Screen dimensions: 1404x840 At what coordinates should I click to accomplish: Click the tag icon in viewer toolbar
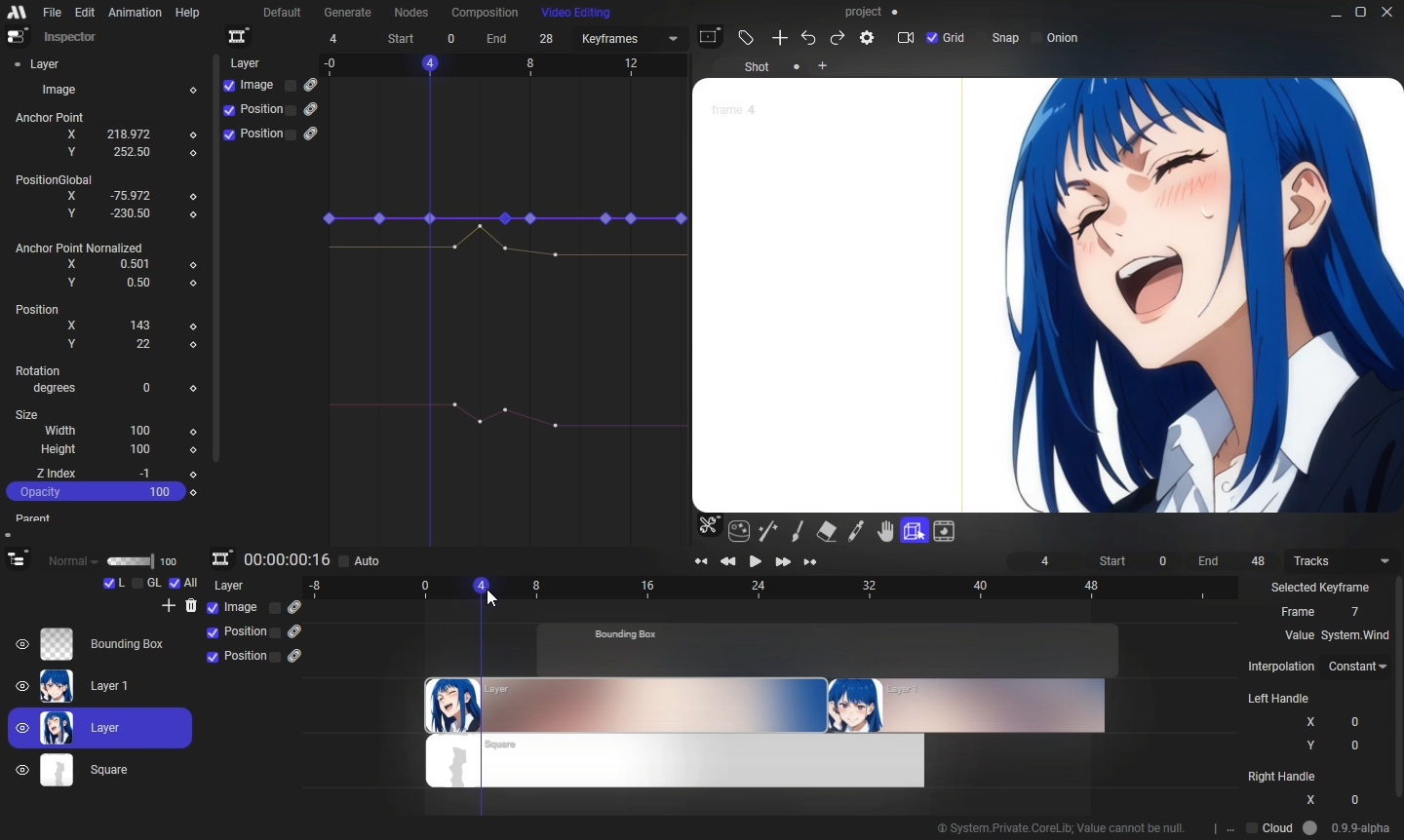[x=748, y=39]
